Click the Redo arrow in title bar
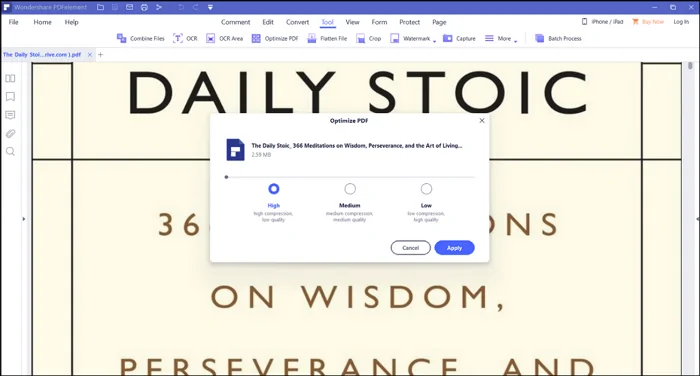Image resolution: width=700 pixels, height=376 pixels. [x=196, y=7]
